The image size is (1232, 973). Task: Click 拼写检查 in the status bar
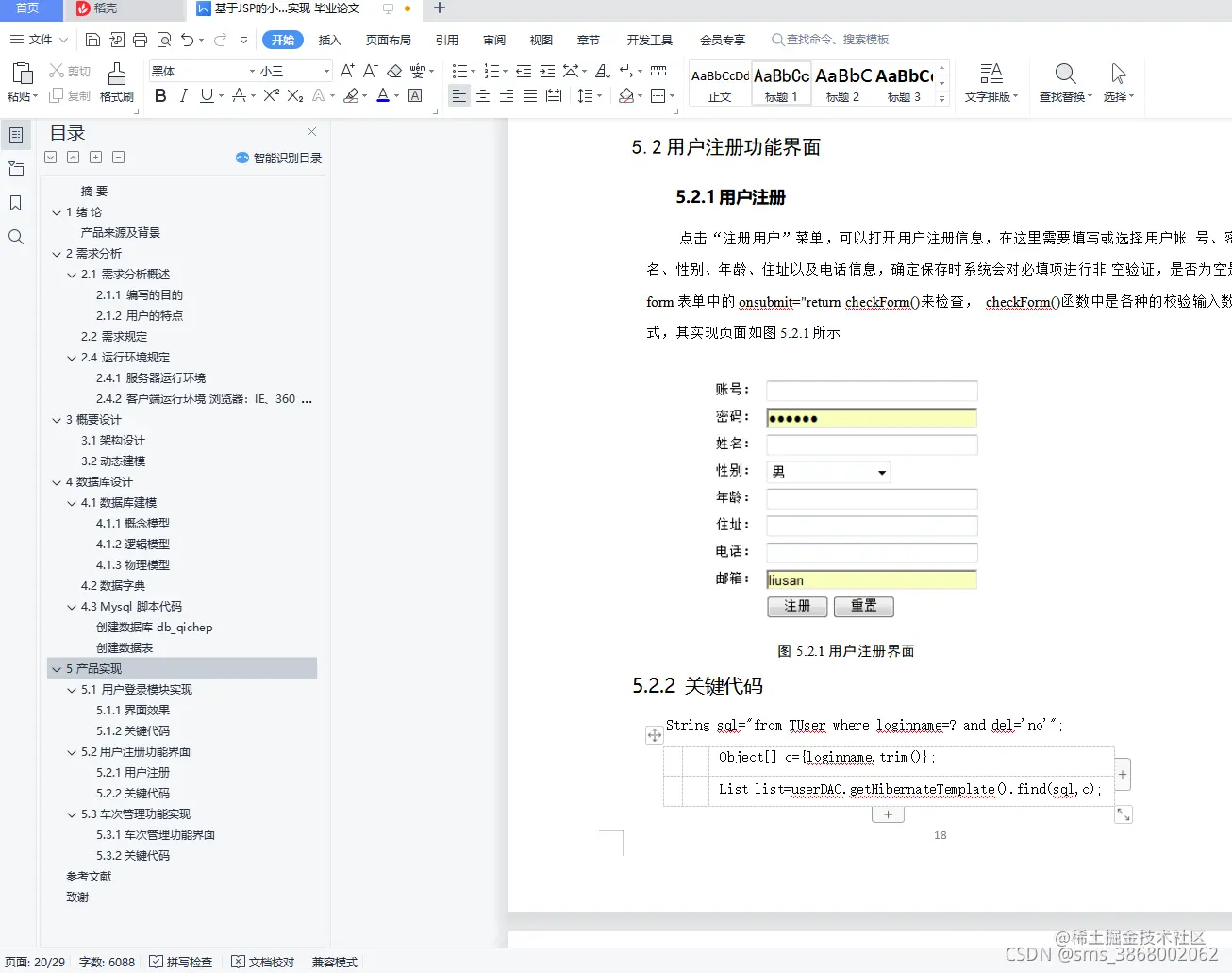pyautogui.click(x=181, y=961)
